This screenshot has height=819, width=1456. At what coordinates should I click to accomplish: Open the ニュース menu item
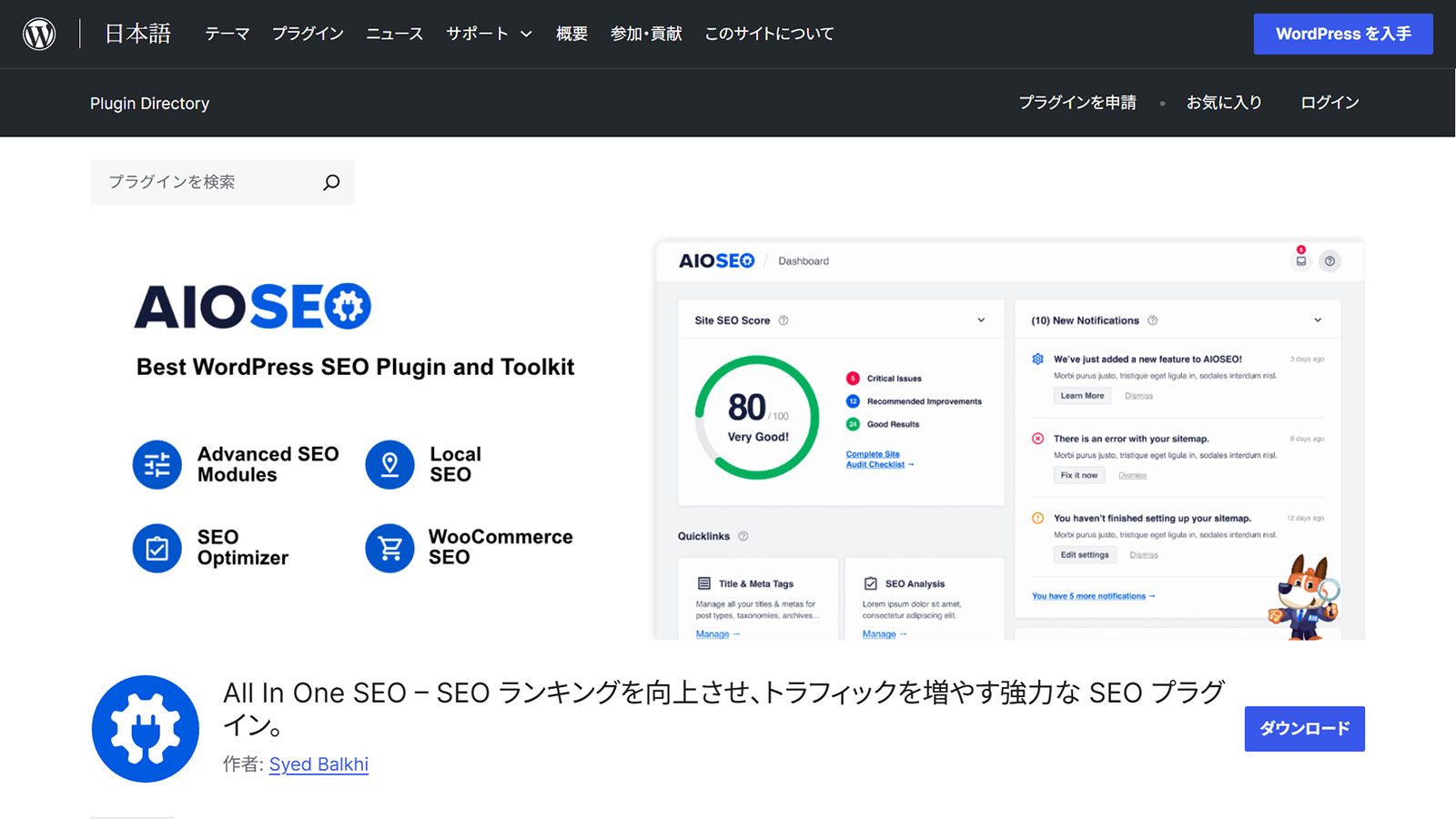(394, 34)
